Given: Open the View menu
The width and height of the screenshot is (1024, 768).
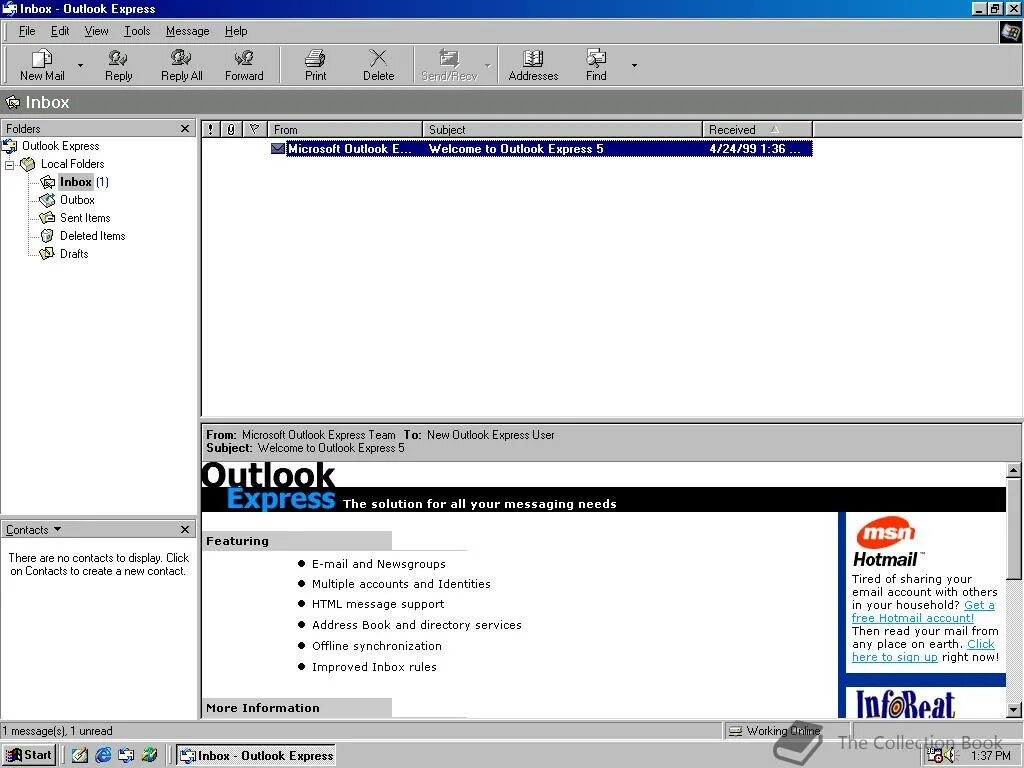Looking at the screenshot, I should click(x=96, y=31).
